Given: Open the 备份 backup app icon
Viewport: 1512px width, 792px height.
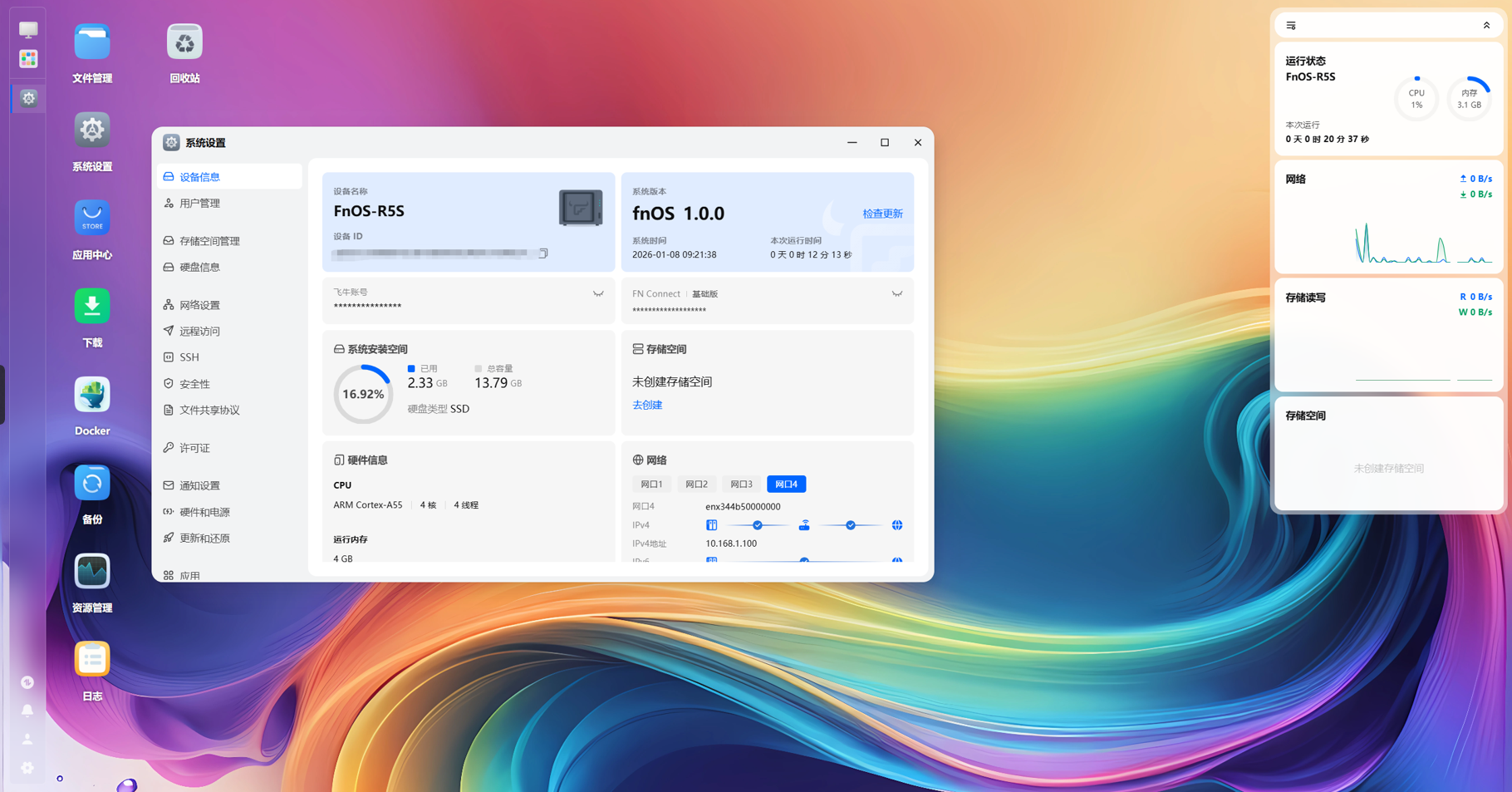Looking at the screenshot, I should [x=91, y=484].
